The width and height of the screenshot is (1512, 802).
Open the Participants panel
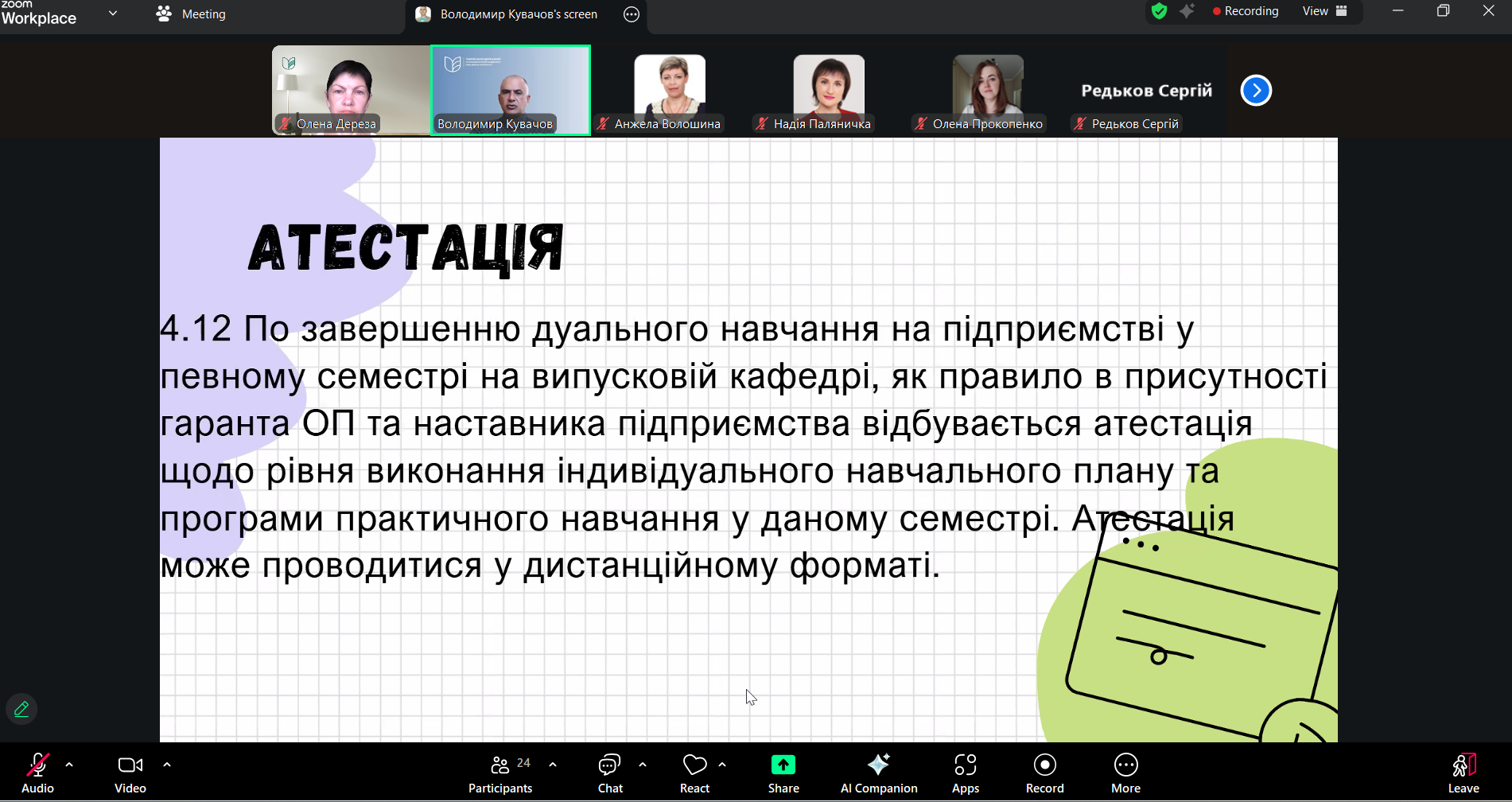point(500,773)
